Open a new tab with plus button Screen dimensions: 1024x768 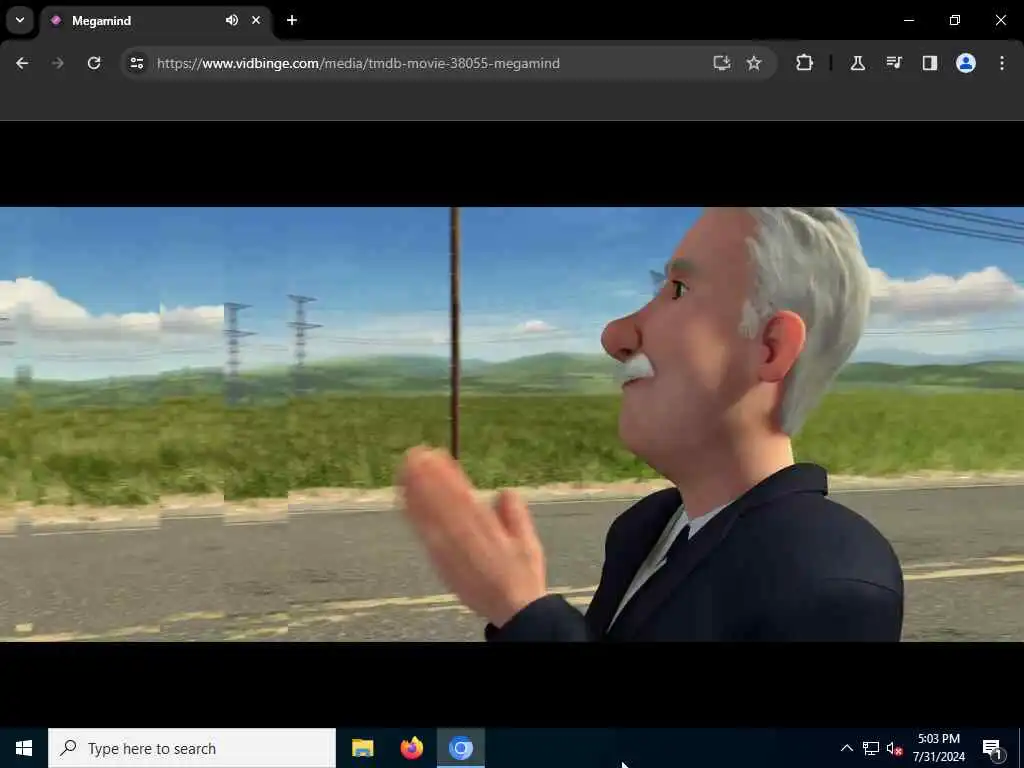[x=292, y=20]
